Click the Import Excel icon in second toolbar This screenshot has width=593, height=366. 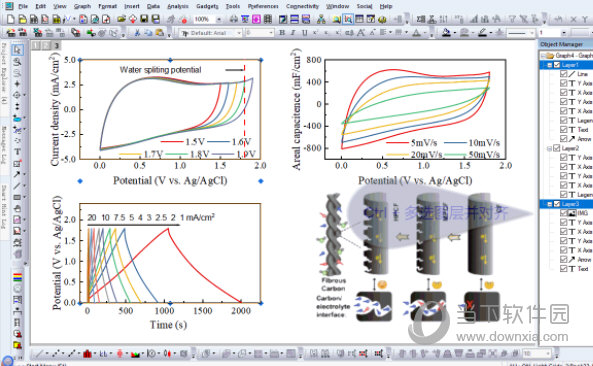pos(37,33)
